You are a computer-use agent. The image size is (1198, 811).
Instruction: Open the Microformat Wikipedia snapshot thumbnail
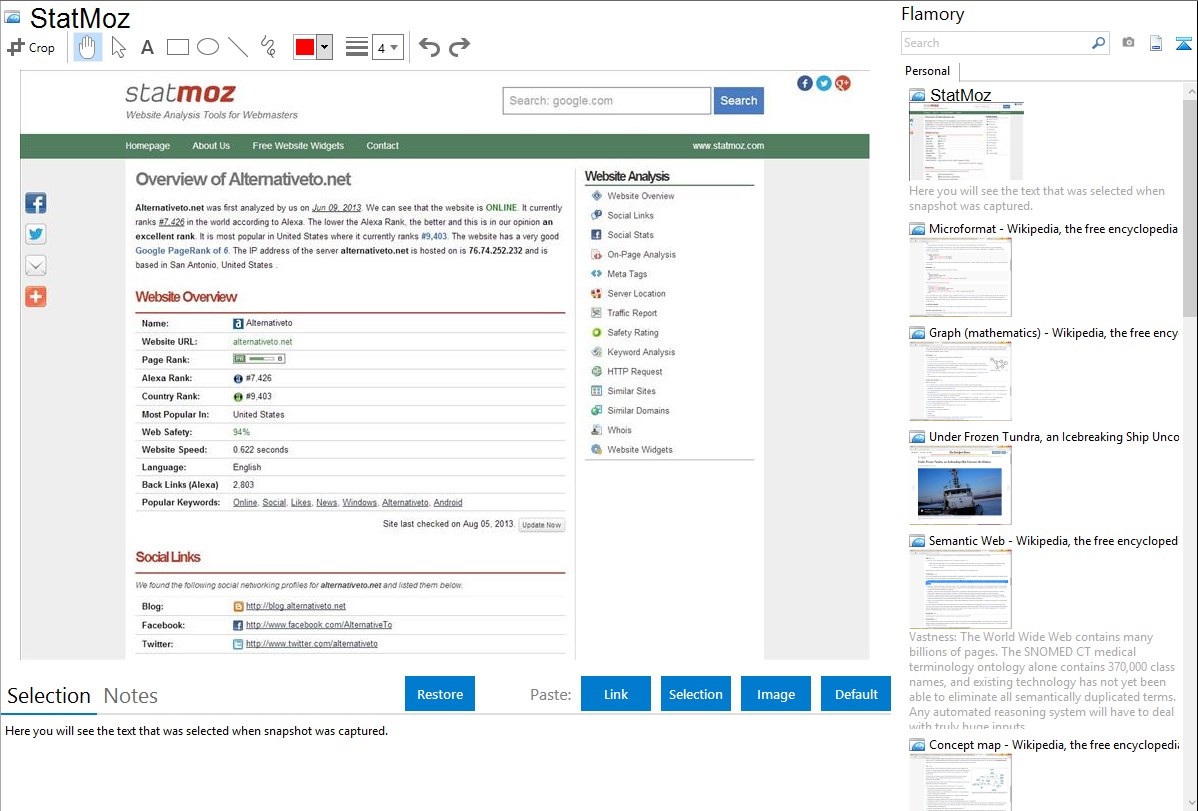coord(960,277)
